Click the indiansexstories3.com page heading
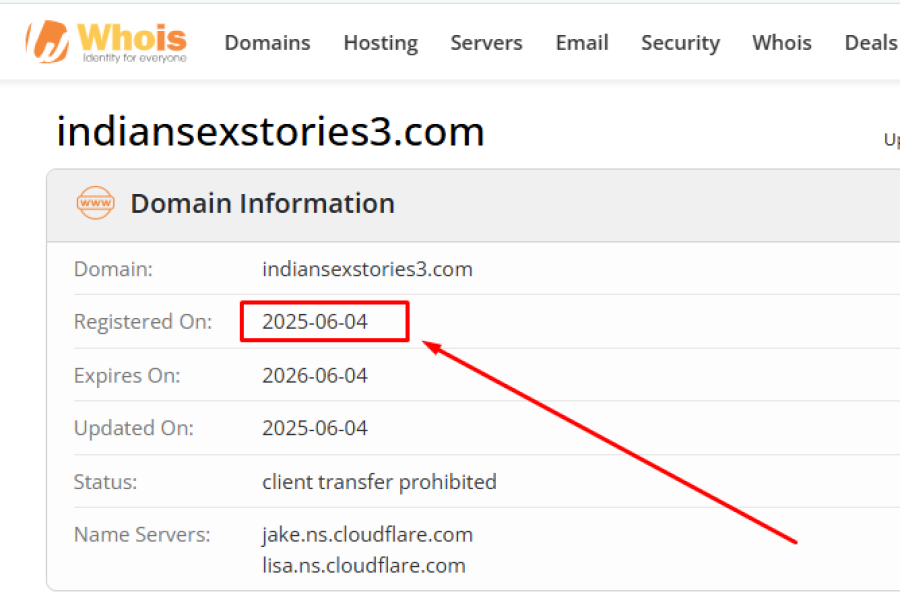Viewport: 900px width, 609px height. point(270,132)
